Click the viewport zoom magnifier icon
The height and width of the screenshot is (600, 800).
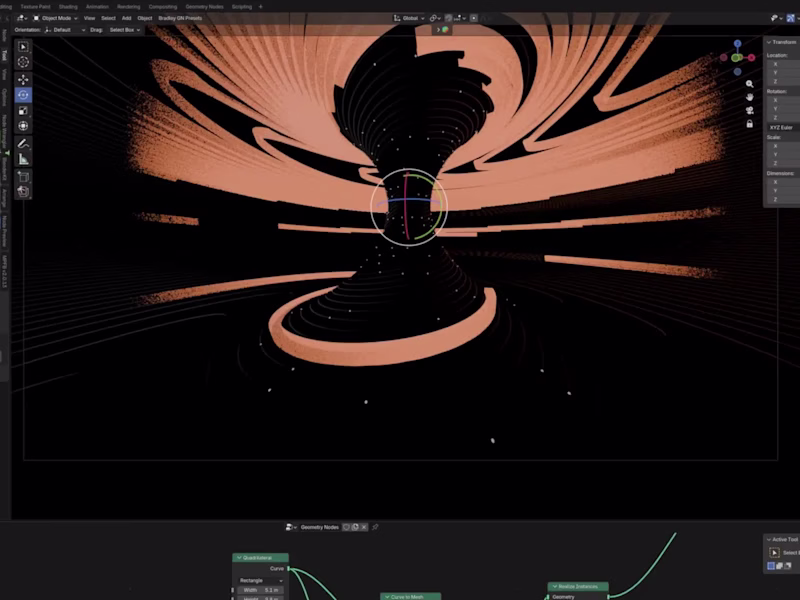tap(749, 84)
